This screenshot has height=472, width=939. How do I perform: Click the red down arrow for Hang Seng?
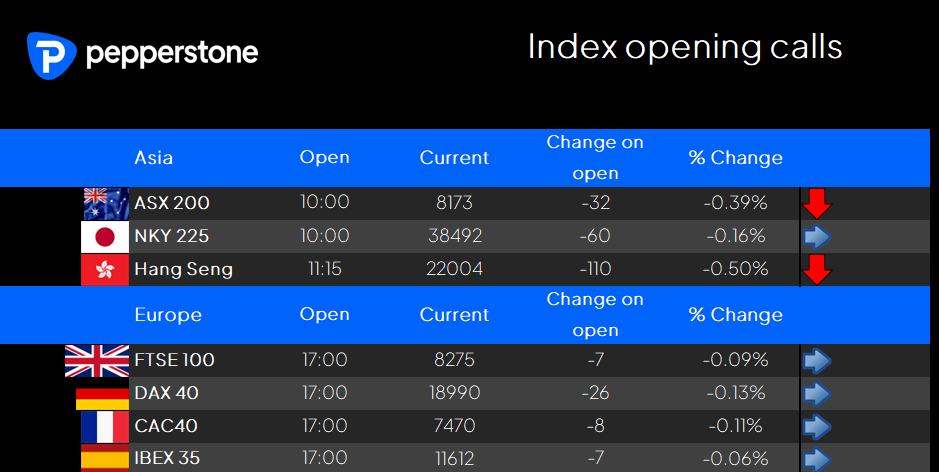tap(817, 270)
